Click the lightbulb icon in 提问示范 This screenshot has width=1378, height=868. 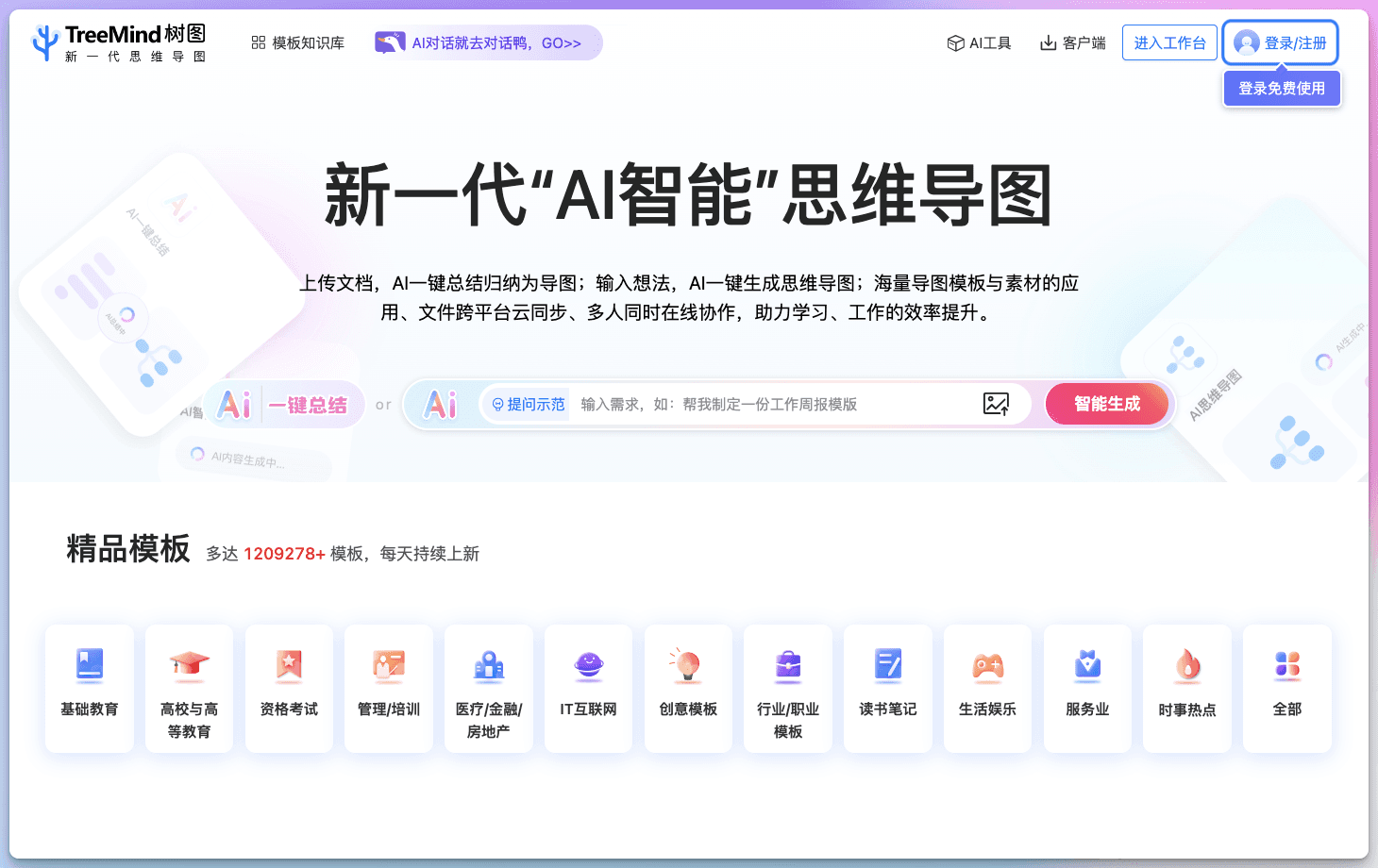[x=497, y=405]
